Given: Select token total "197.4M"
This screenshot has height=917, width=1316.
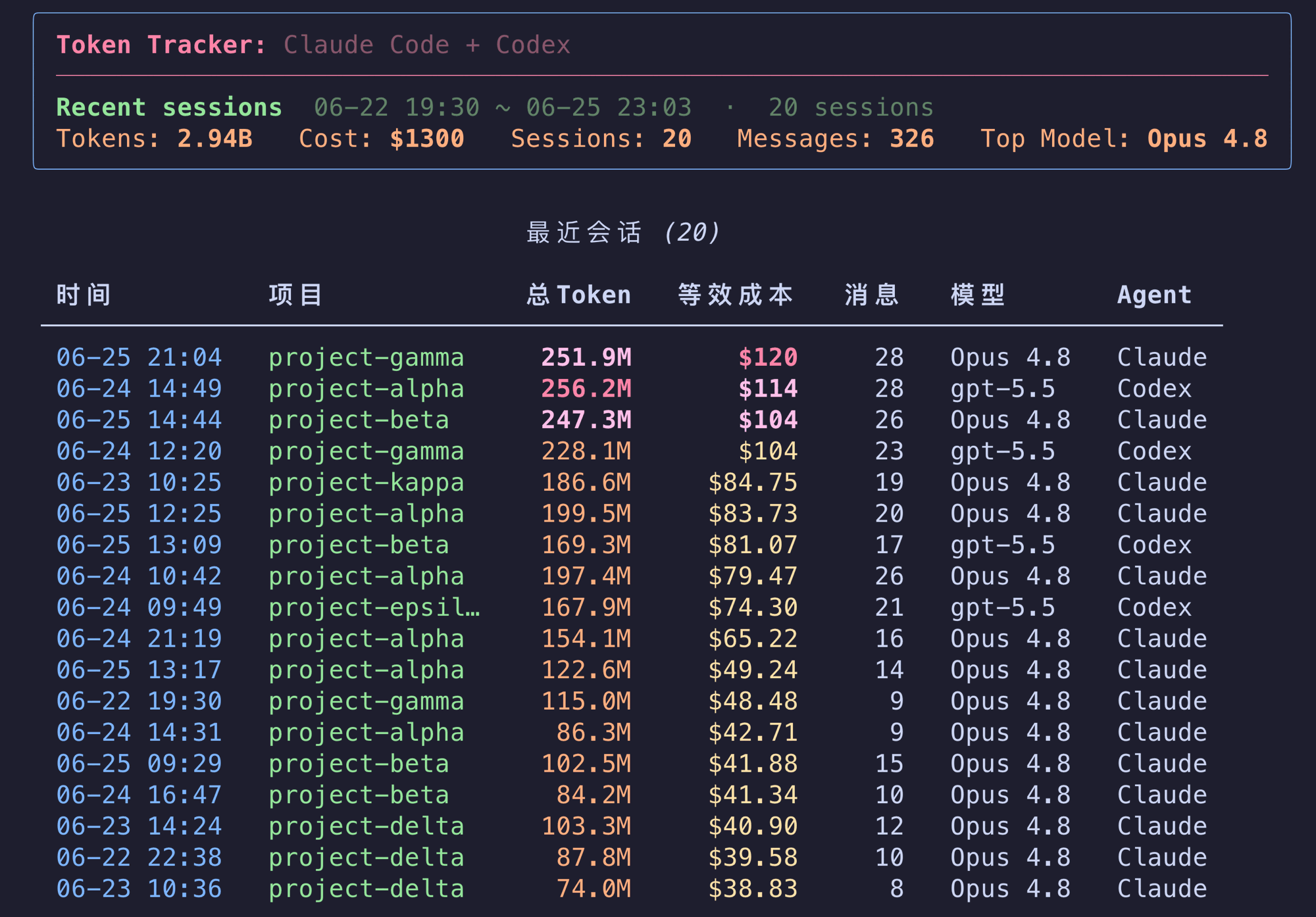Looking at the screenshot, I should pyautogui.click(x=586, y=576).
